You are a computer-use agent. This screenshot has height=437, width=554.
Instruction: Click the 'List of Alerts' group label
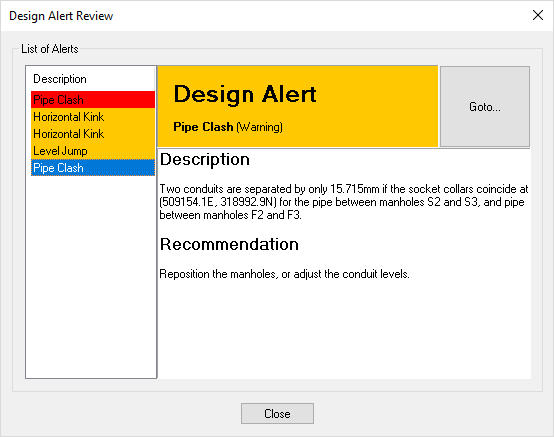50,49
